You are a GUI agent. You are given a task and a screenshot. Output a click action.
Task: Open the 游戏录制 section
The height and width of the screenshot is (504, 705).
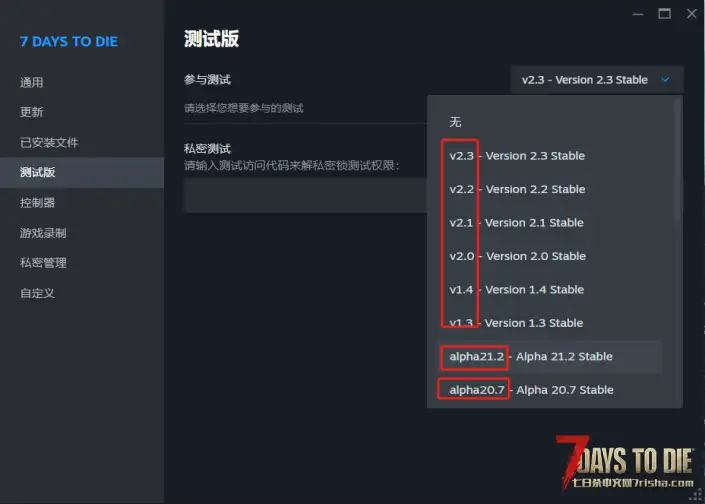[43, 233]
